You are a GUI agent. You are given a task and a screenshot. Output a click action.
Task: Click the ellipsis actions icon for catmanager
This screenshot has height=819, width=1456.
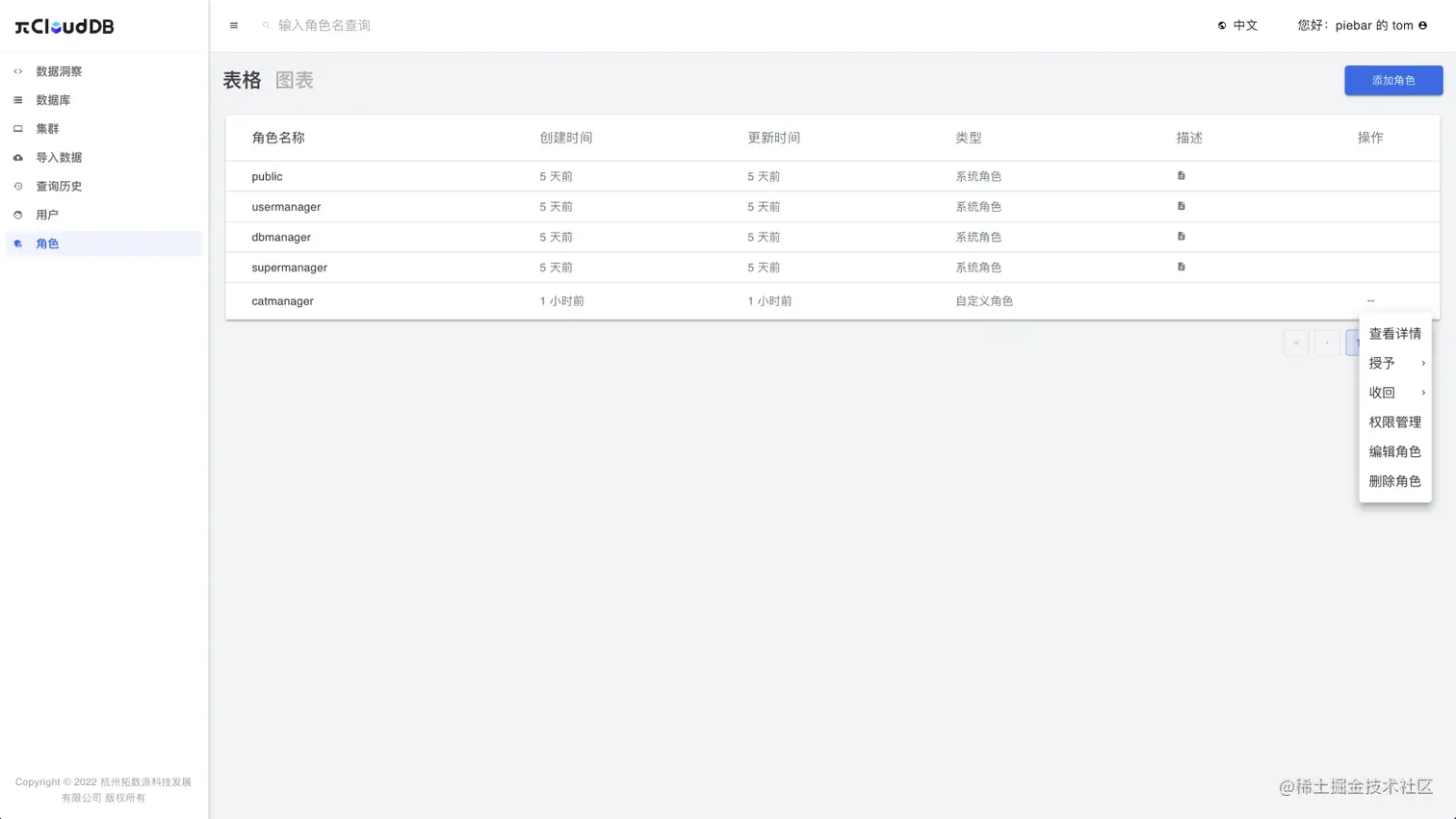[x=1370, y=300]
